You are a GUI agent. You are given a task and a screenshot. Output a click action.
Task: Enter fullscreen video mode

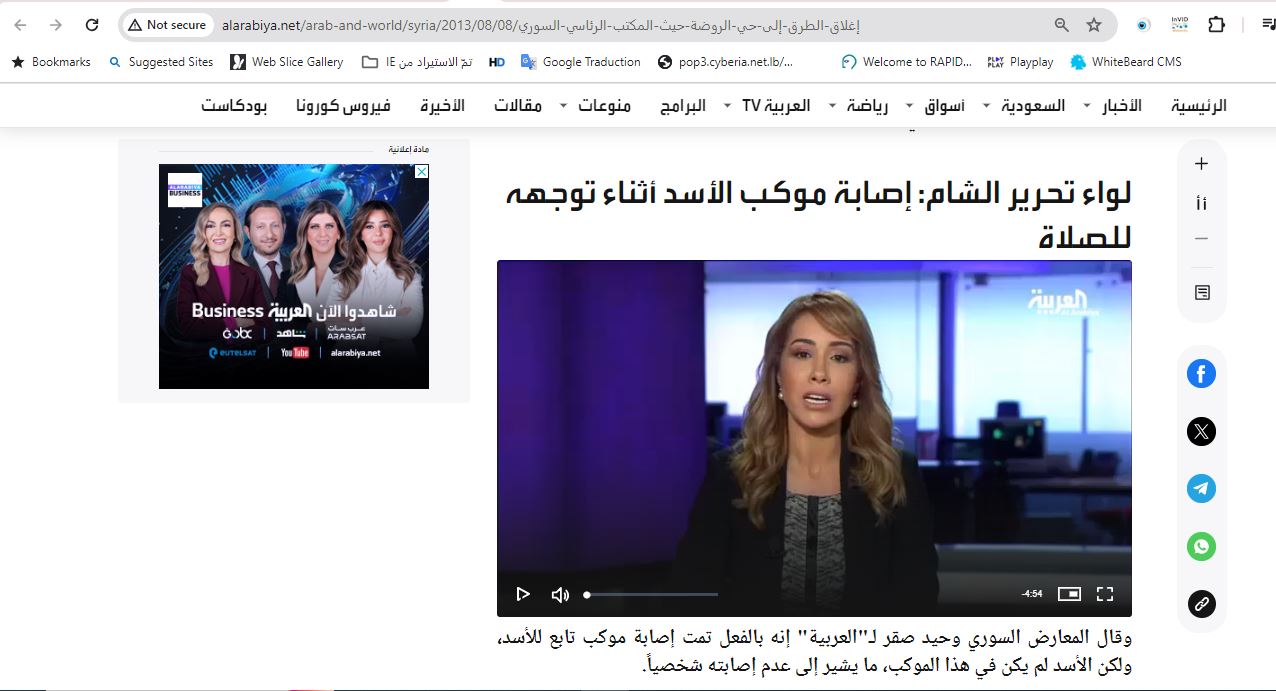pos(1105,594)
